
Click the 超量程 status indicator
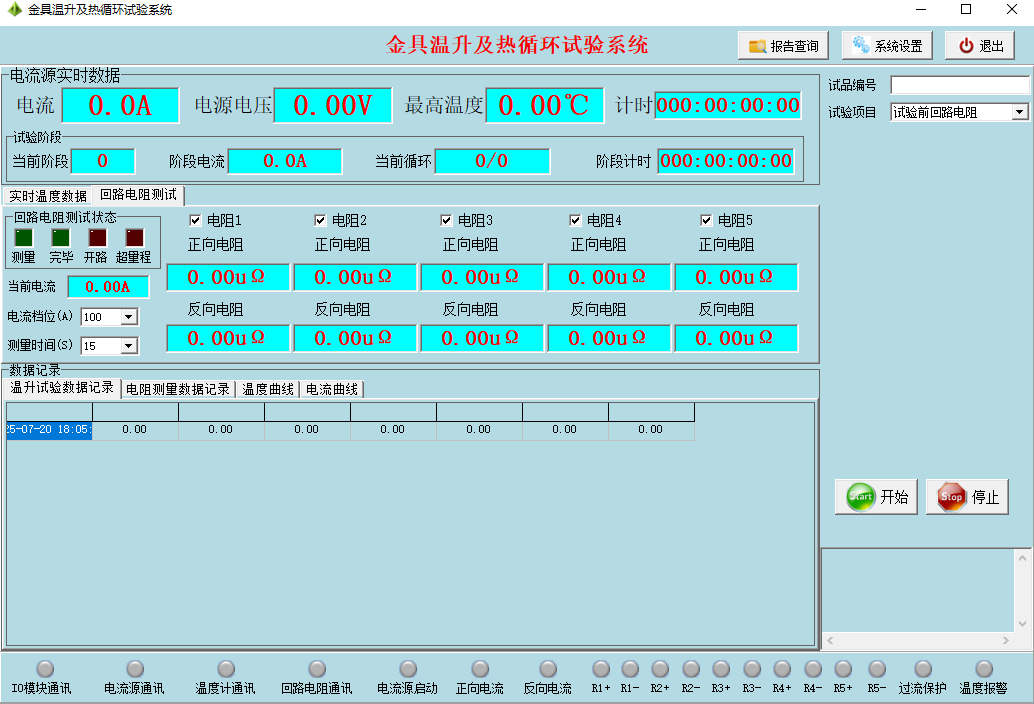[134, 238]
